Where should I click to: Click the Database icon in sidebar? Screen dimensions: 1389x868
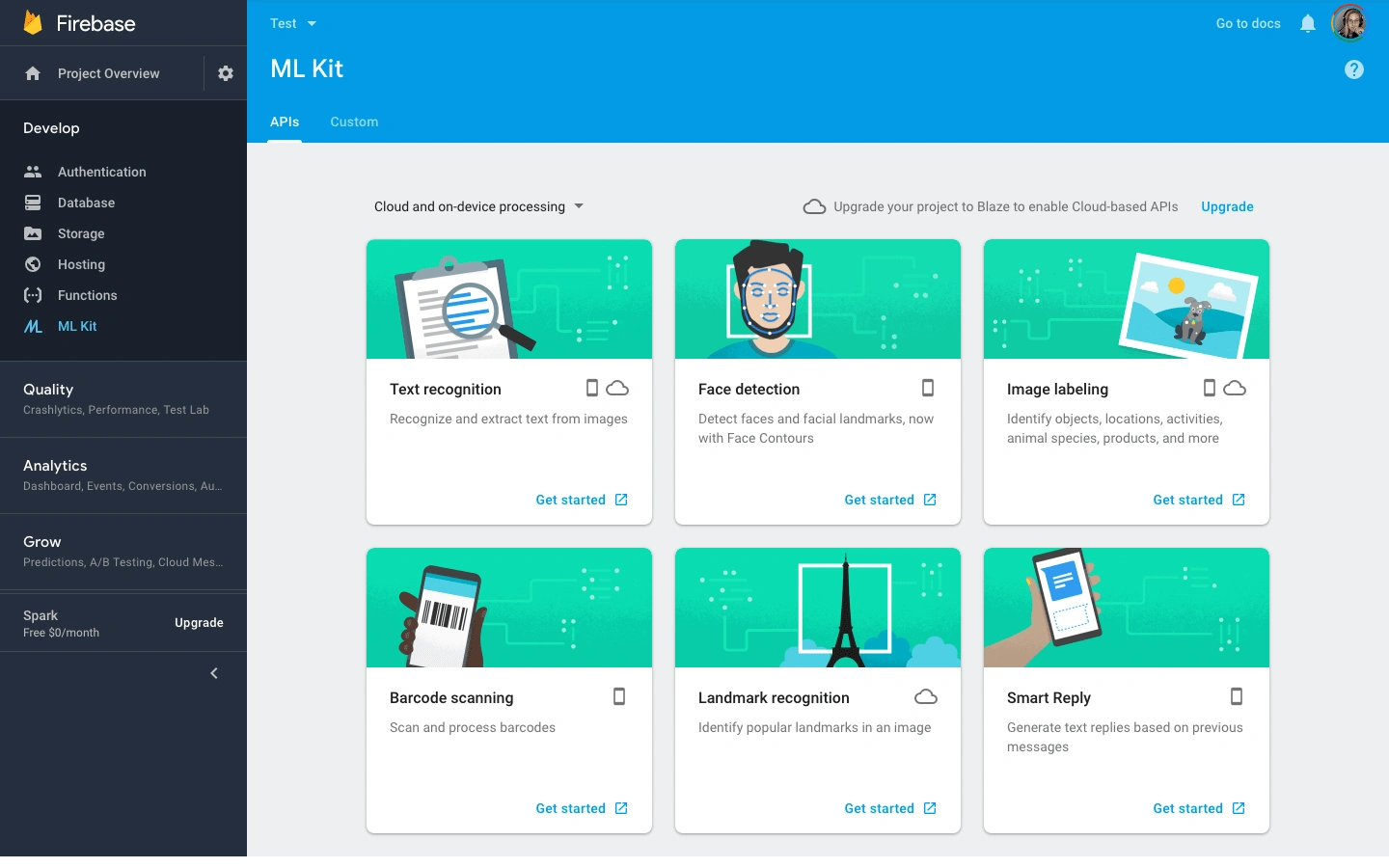(33, 203)
